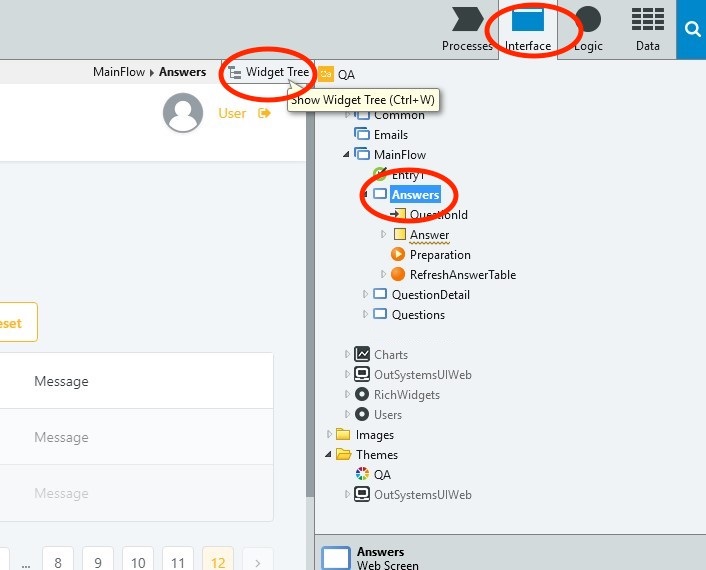The image size is (706, 570).
Task: Select the Charts reference row
Action: (391, 355)
